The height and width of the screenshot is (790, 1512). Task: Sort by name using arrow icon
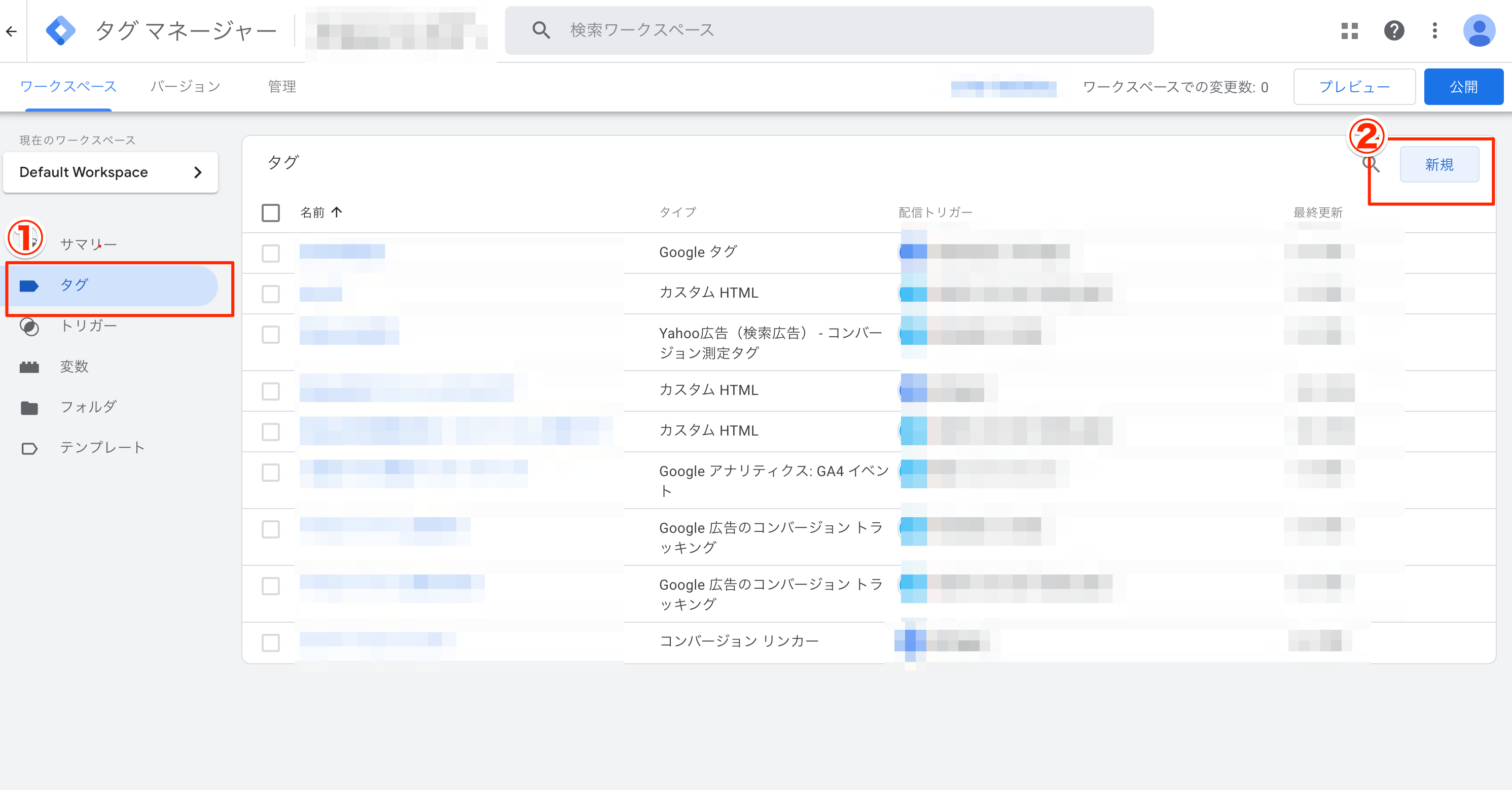(336, 212)
